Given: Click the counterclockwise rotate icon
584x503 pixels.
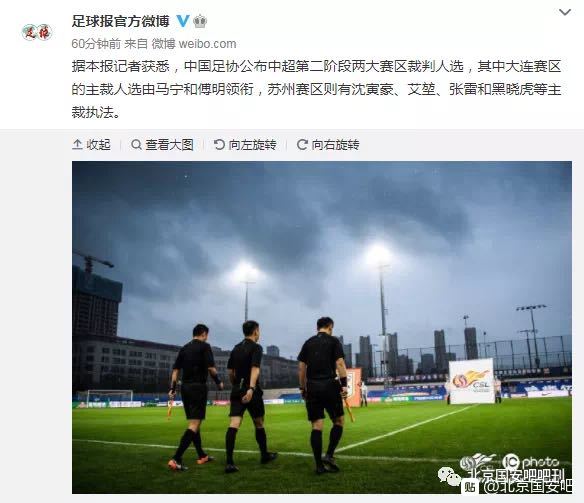Looking at the screenshot, I should [219, 144].
